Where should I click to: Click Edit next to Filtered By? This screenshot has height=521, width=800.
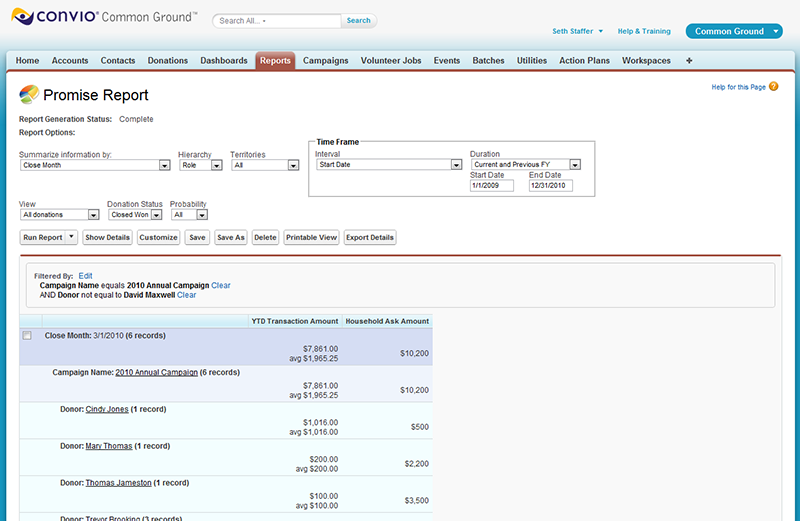(x=85, y=275)
